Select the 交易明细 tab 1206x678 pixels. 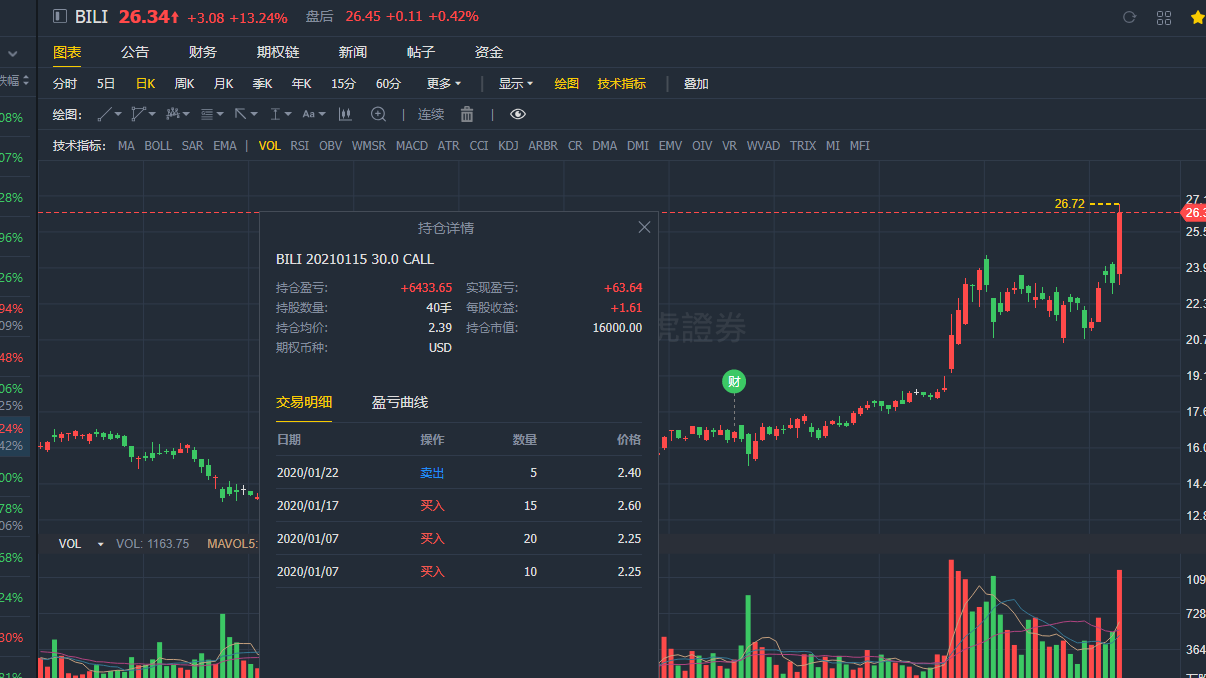click(304, 402)
